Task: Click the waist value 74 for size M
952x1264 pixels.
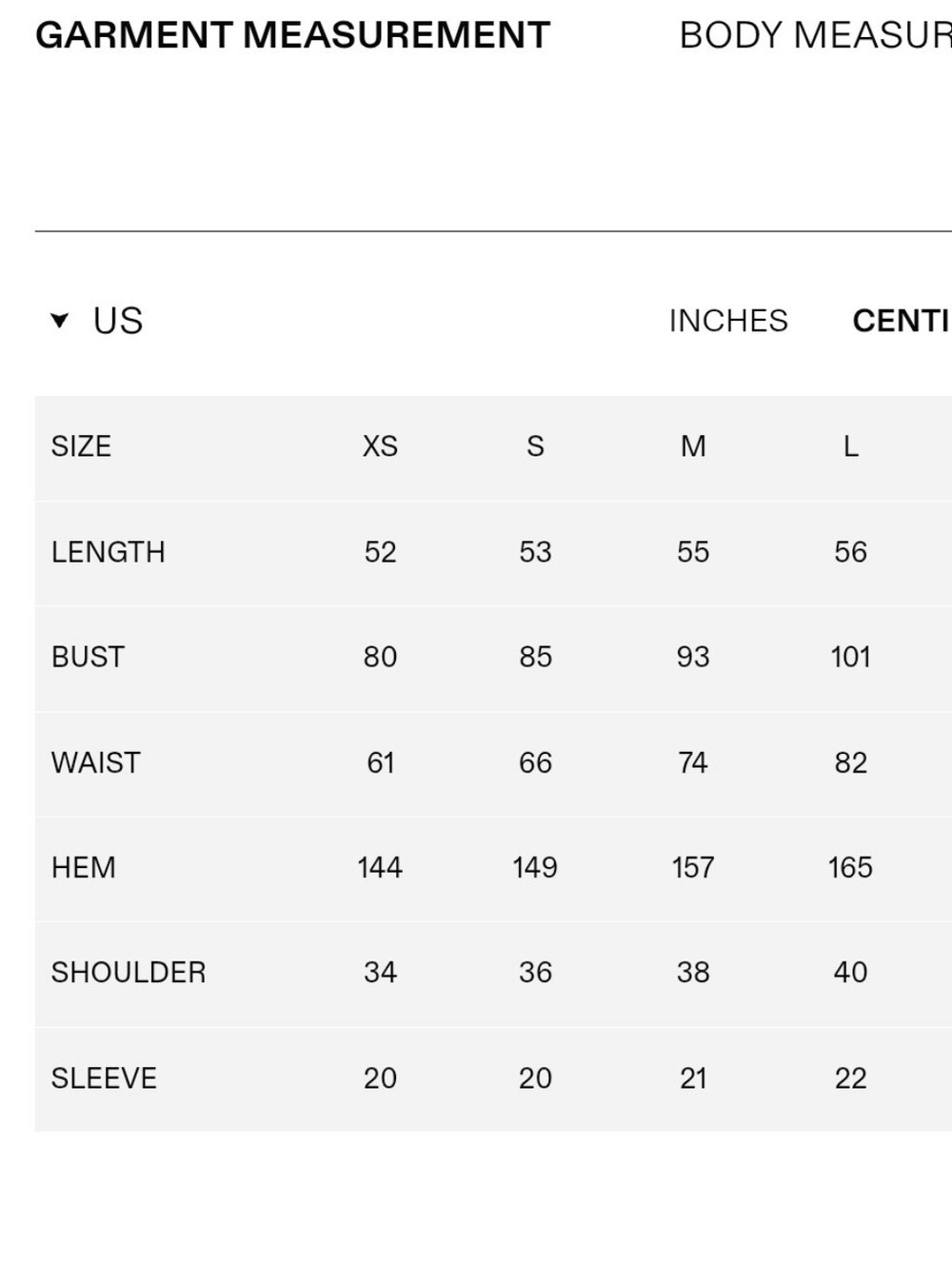Action: click(x=693, y=762)
